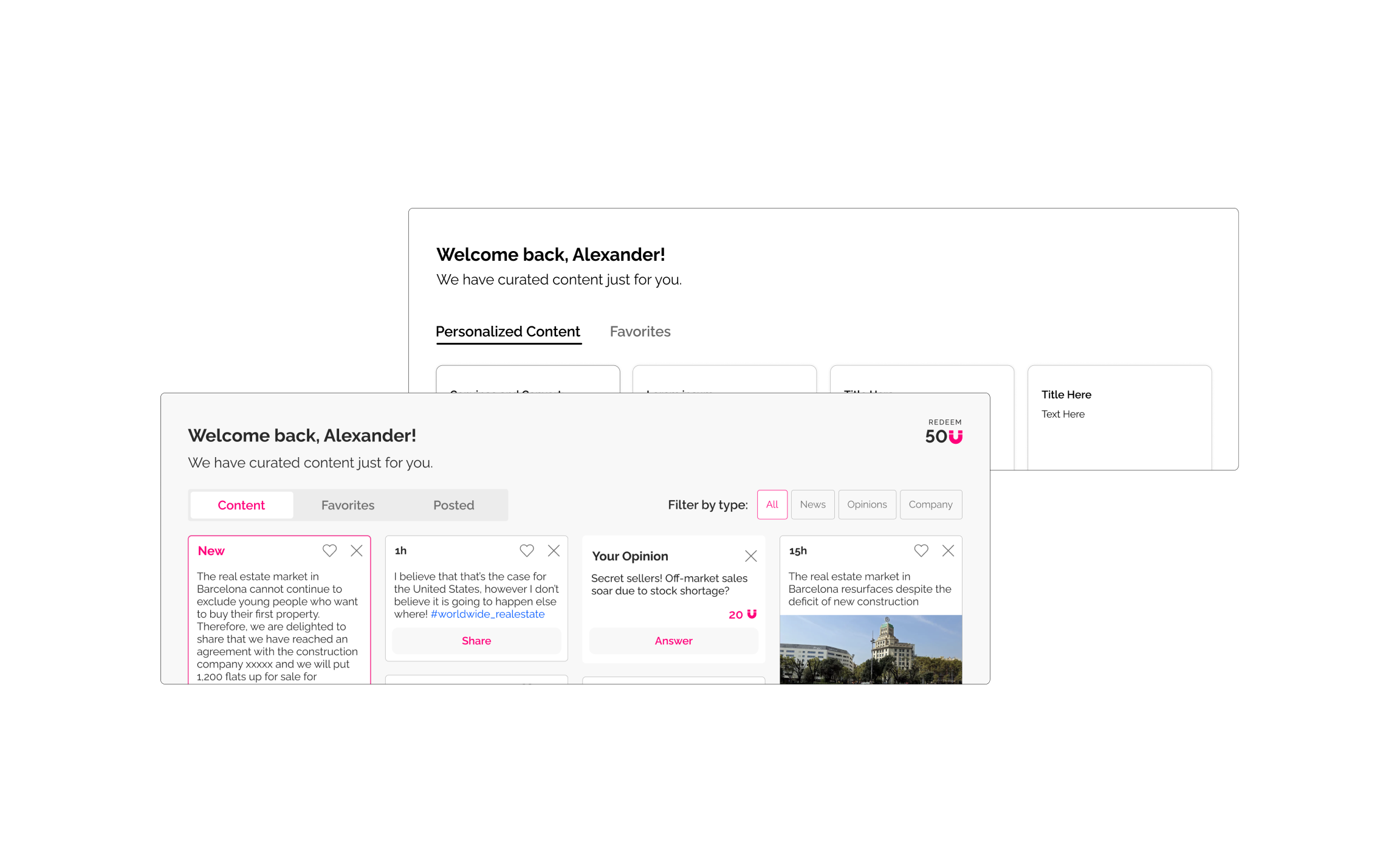Close the Your Opinion card
Image resolution: width=1400 pixels, height=851 pixels.
coord(751,556)
